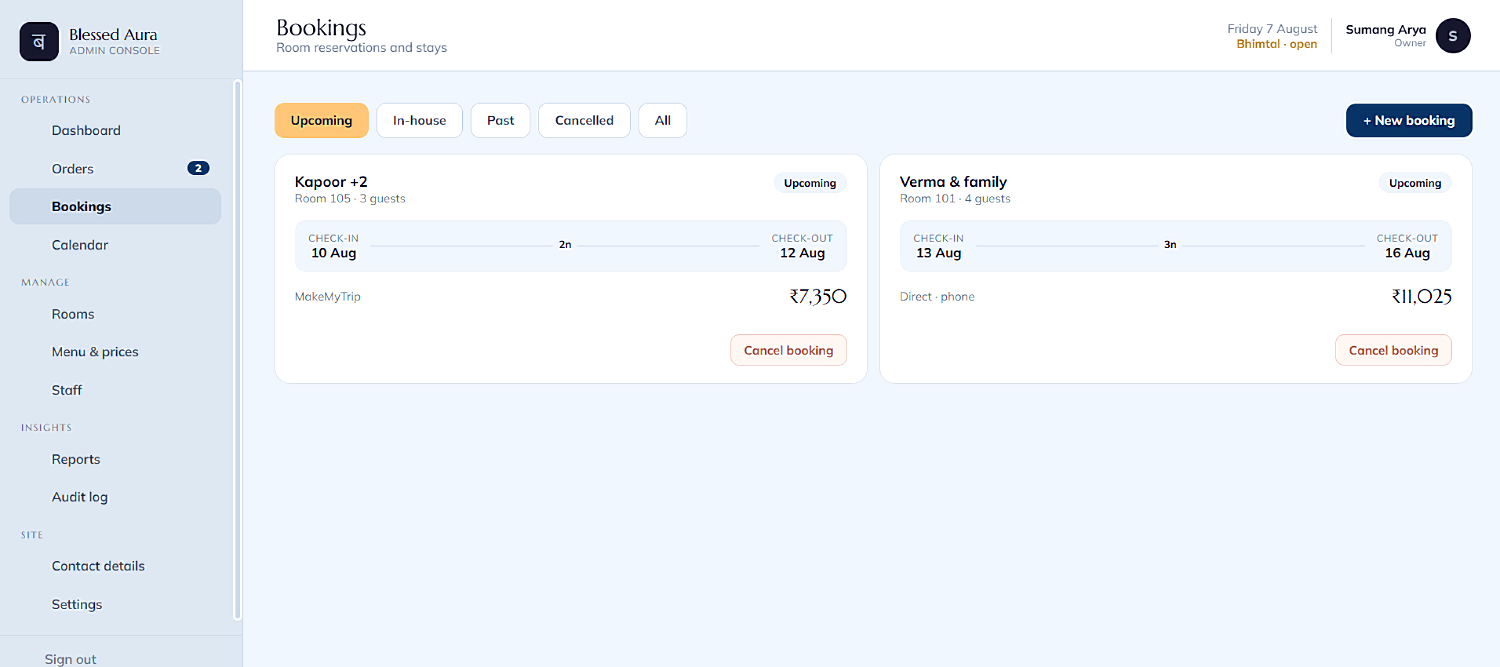Click the Blessed Aura logo icon
The image size is (1500, 667).
point(39,42)
